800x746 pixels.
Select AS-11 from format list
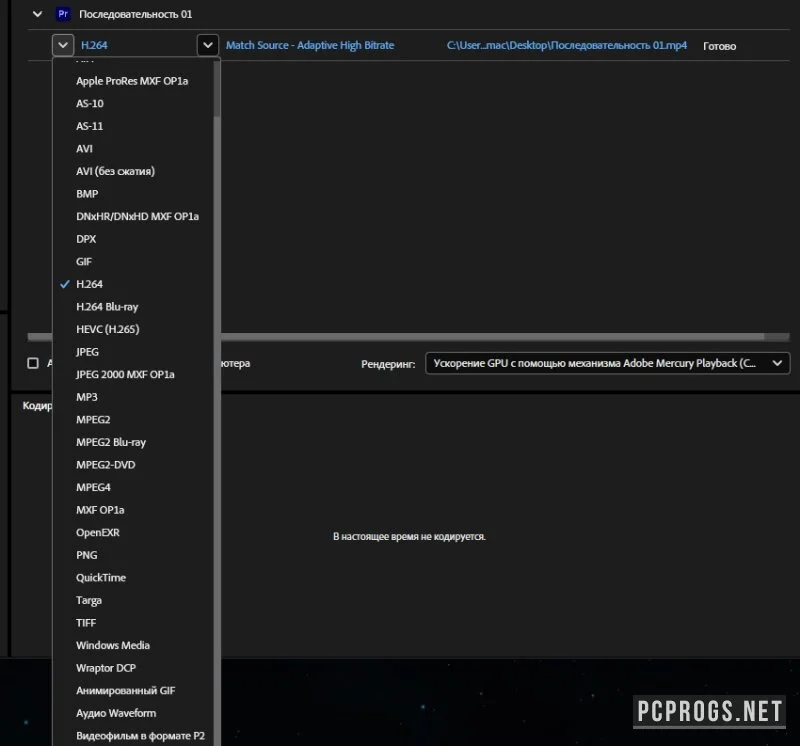coord(89,126)
